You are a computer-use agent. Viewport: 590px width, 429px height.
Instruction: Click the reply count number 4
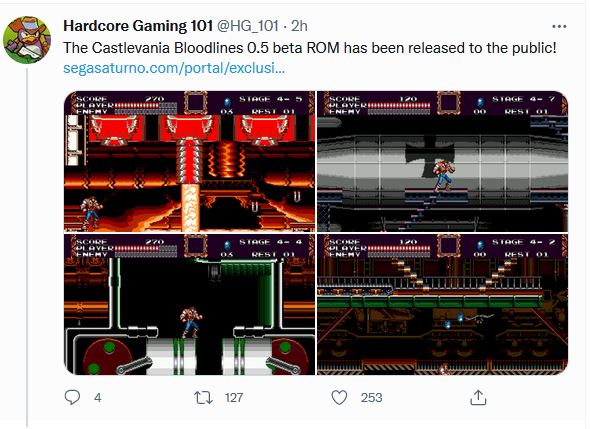97,398
